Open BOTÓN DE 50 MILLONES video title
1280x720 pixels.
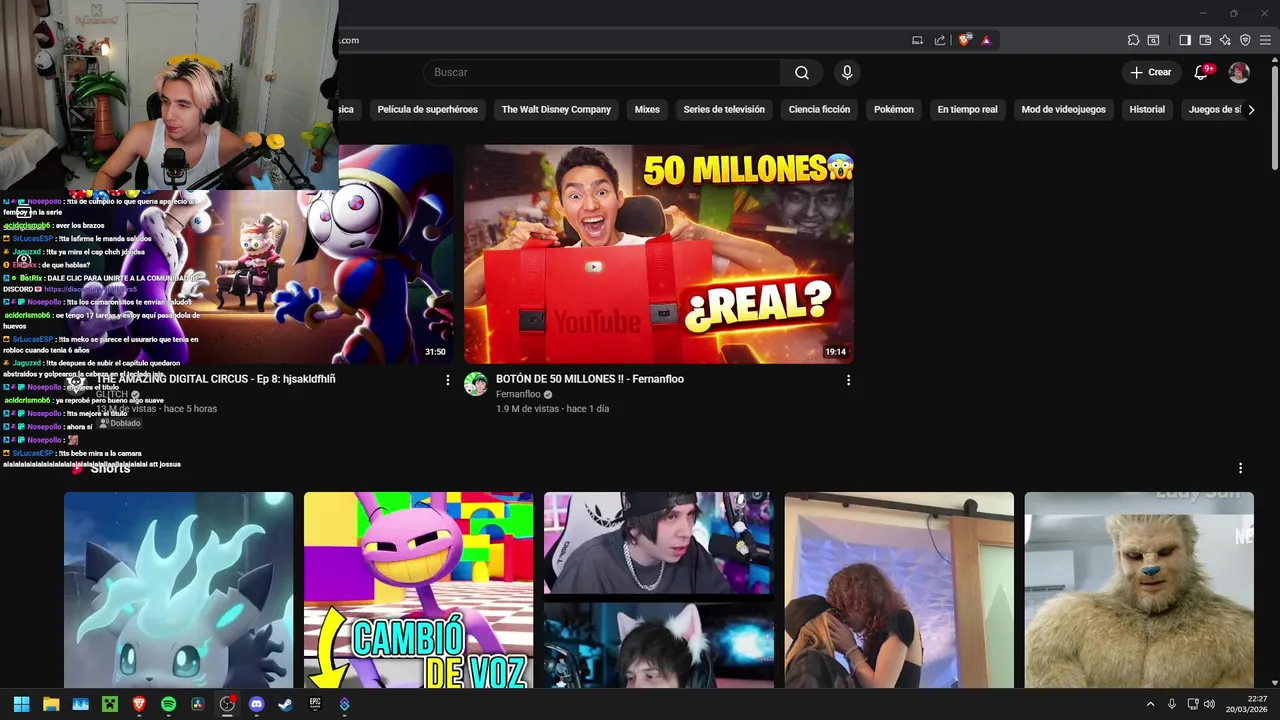(x=590, y=379)
